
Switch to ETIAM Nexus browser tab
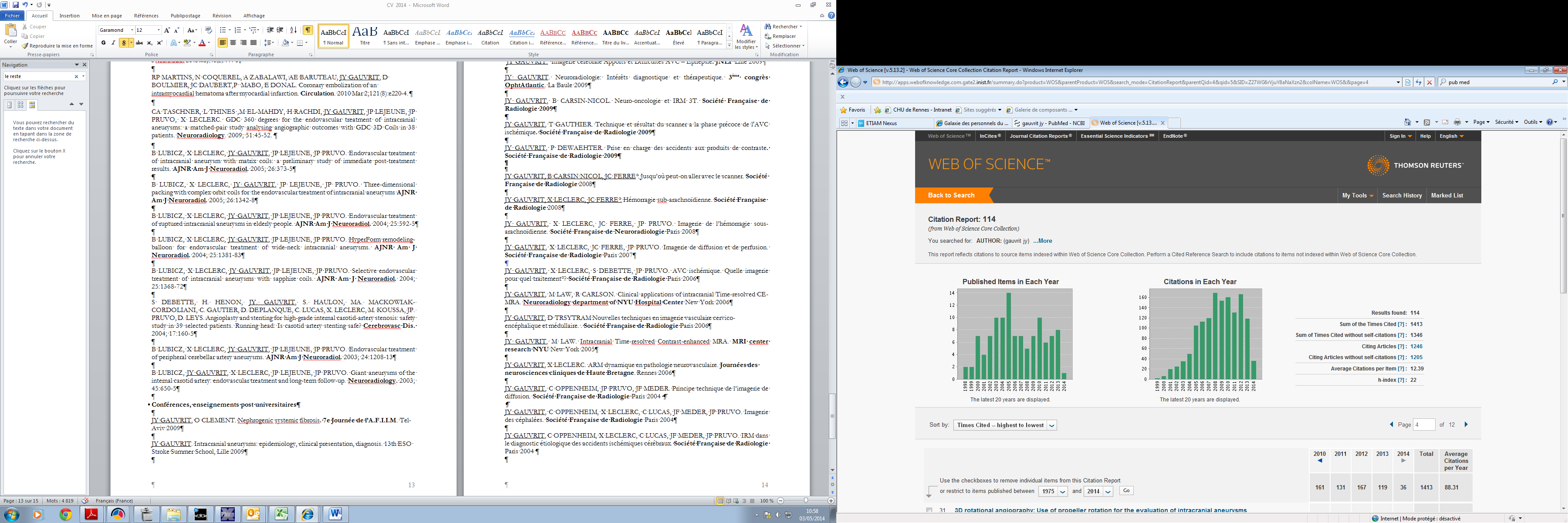coord(895,123)
